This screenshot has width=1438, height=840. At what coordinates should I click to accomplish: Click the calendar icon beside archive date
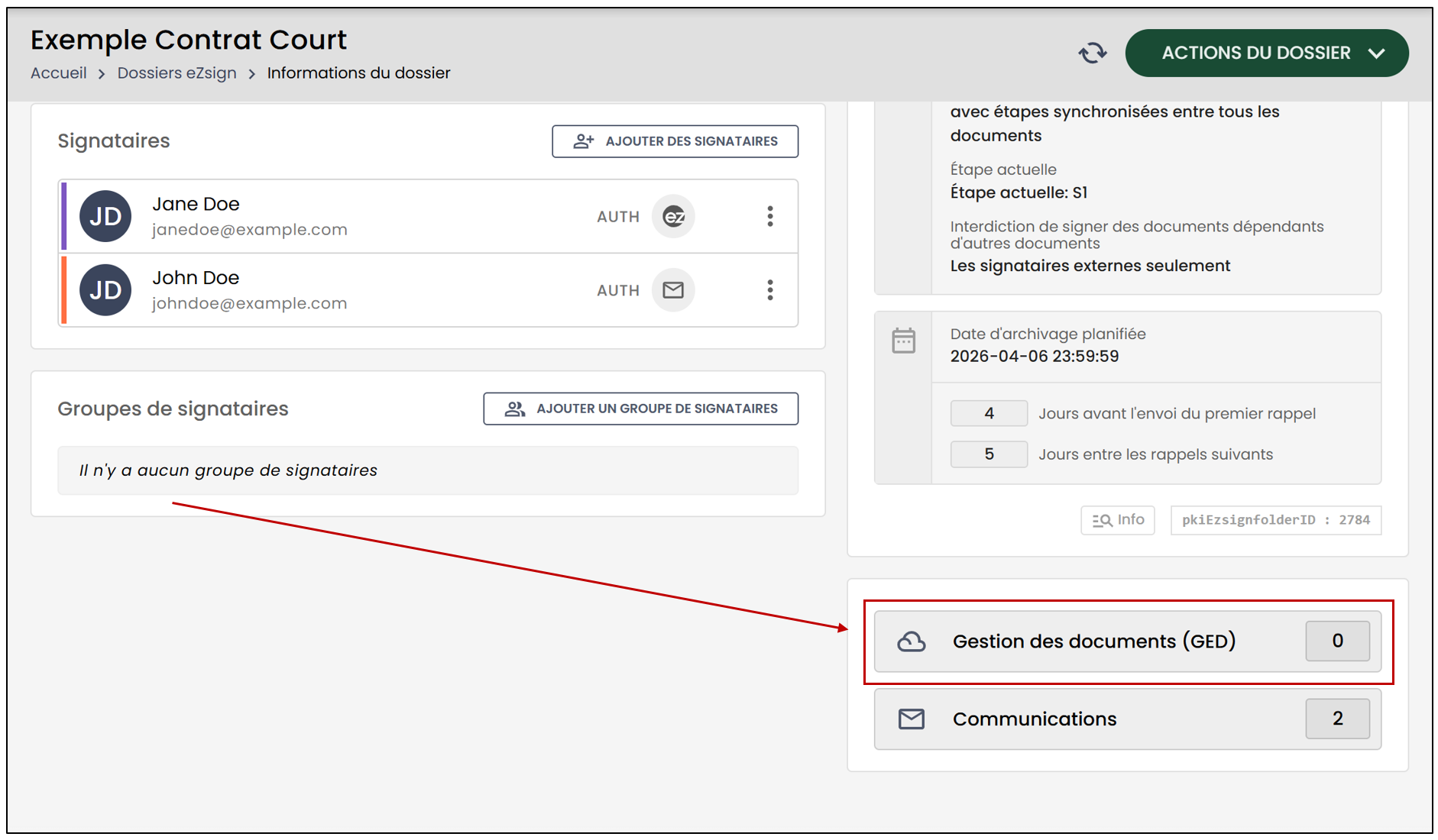[x=903, y=341]
